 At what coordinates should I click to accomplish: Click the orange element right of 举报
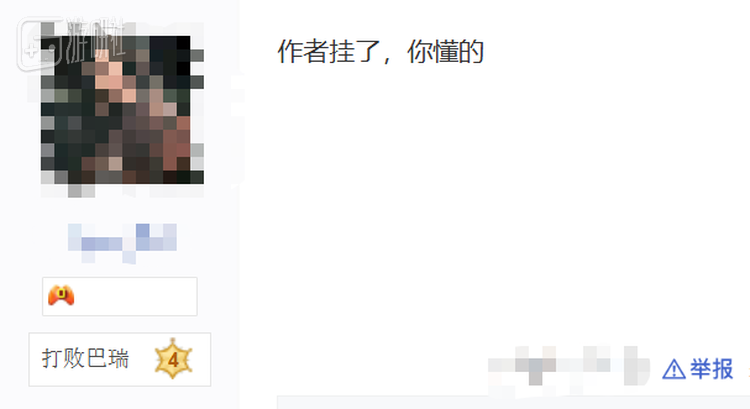click(748, 370)
